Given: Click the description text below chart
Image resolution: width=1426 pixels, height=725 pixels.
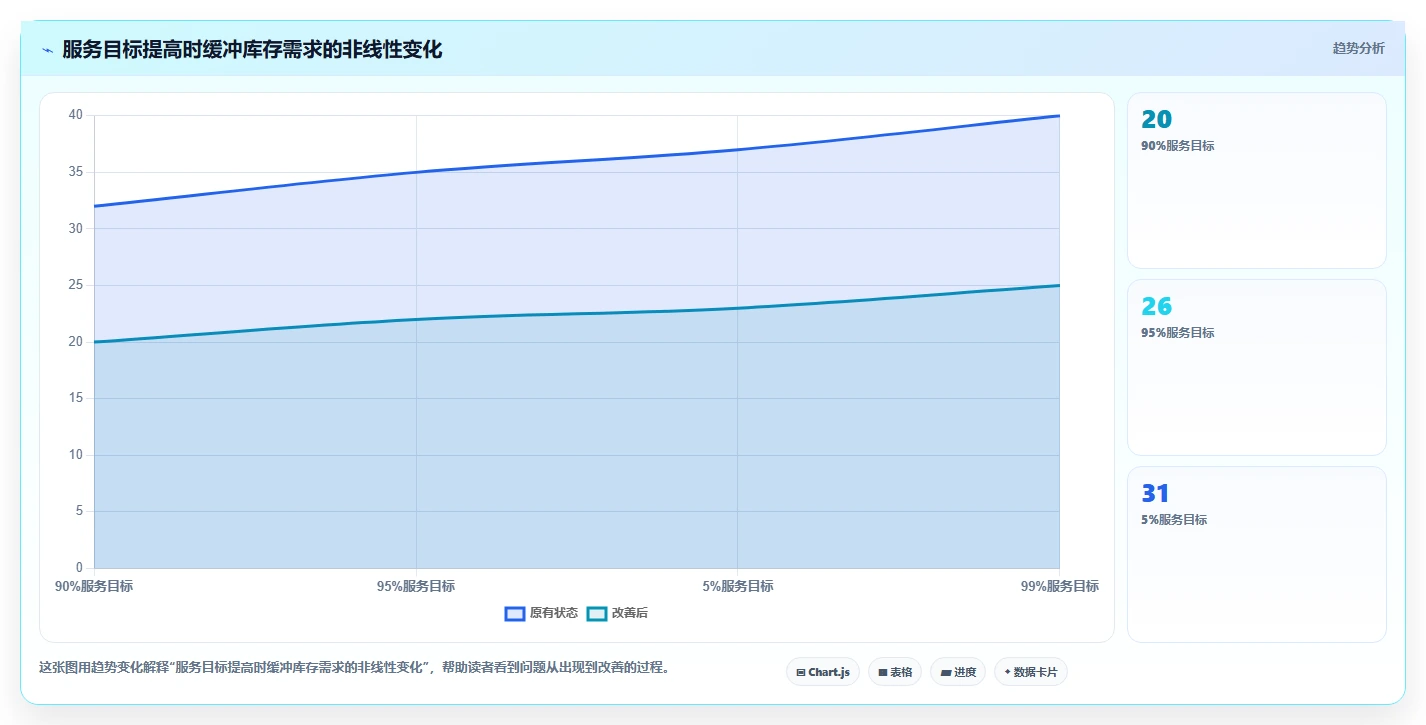Looking at the screenshot, I should [354, 667].
